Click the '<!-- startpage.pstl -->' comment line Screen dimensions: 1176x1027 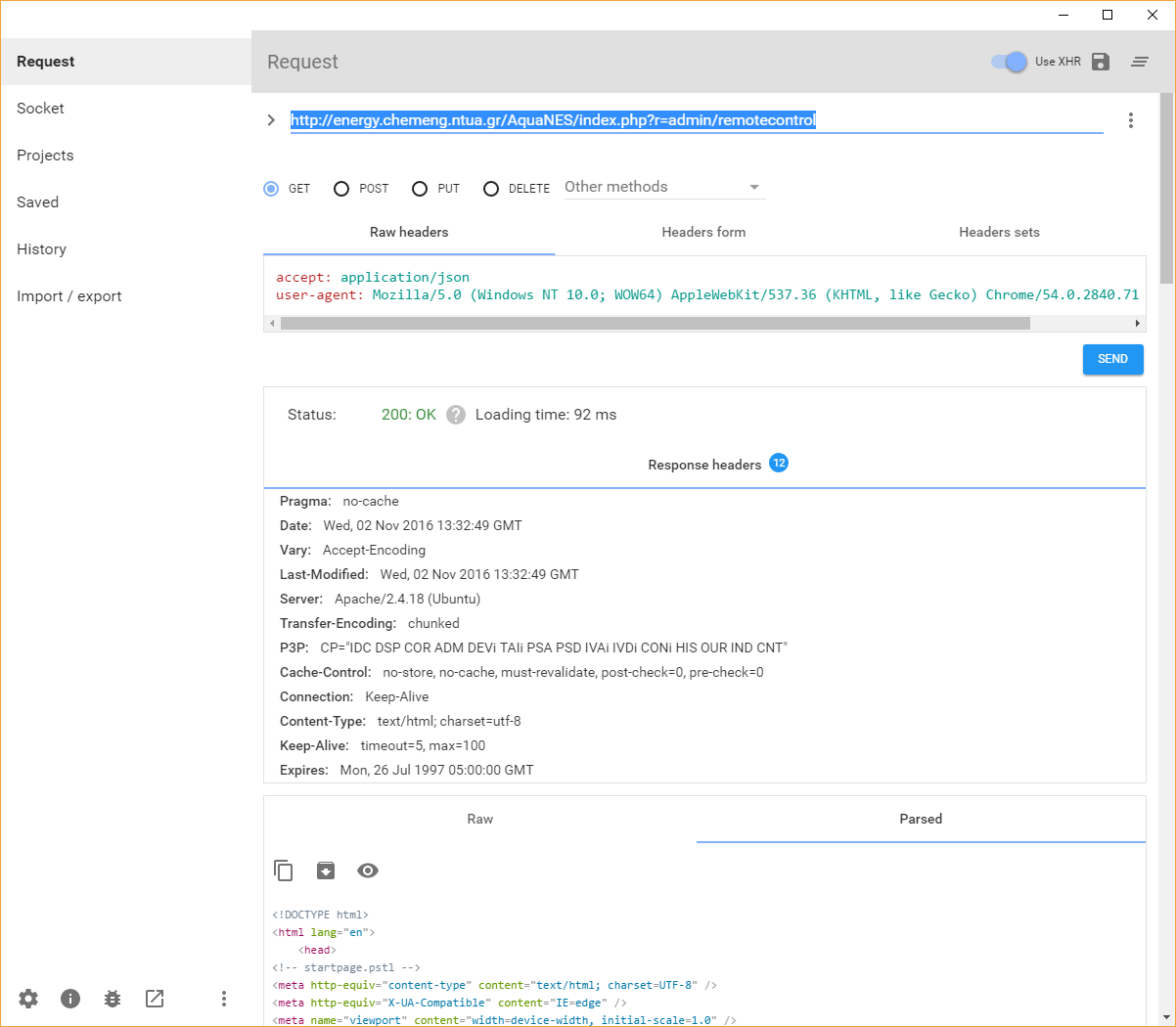click(x=346, y=967)
